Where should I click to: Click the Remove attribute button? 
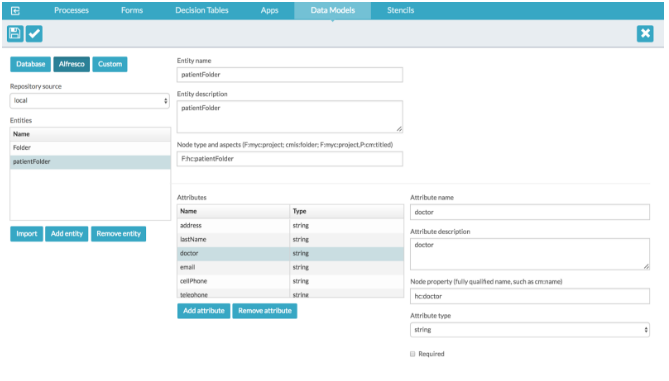click(x=265, y=311)
